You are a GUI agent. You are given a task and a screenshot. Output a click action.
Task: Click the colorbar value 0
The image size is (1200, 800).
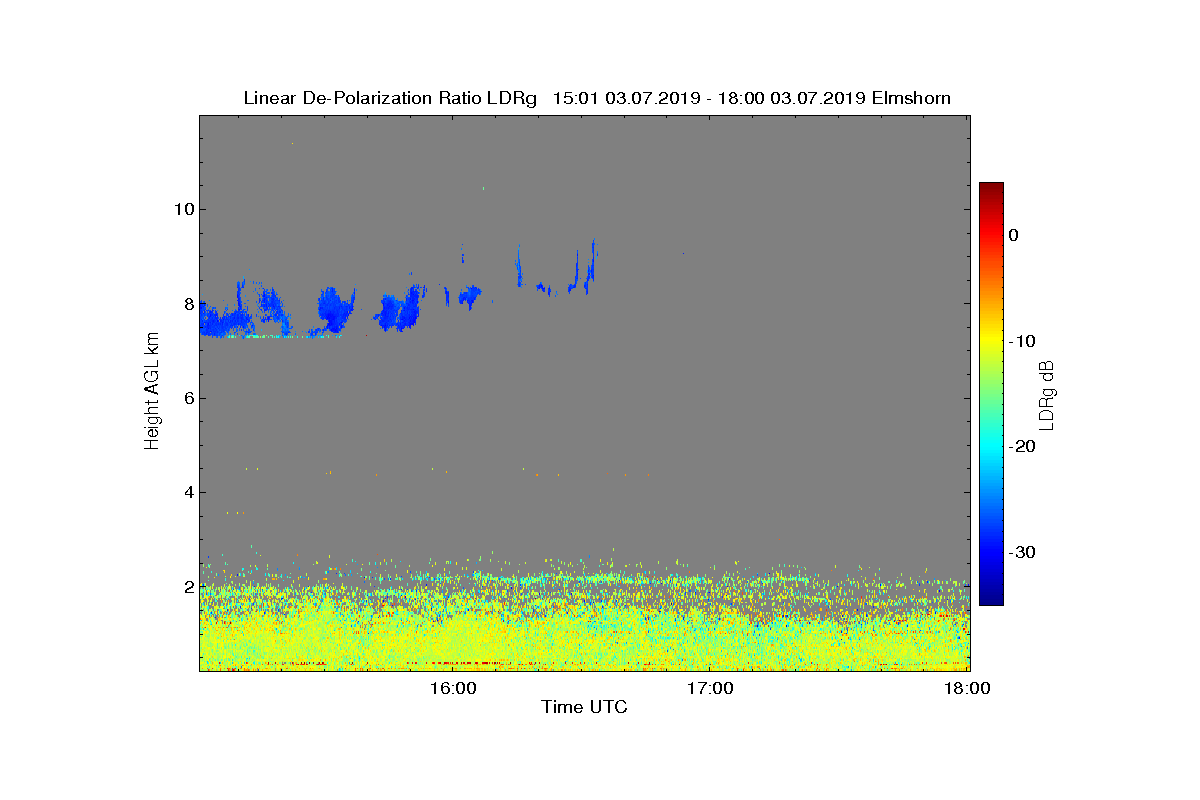[x=1013, y=235]
